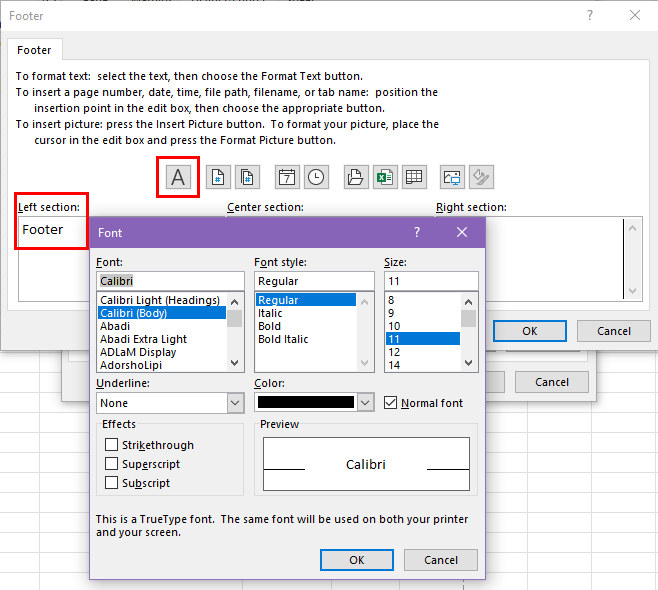Click inside the Right section box

tap(553, 259)
